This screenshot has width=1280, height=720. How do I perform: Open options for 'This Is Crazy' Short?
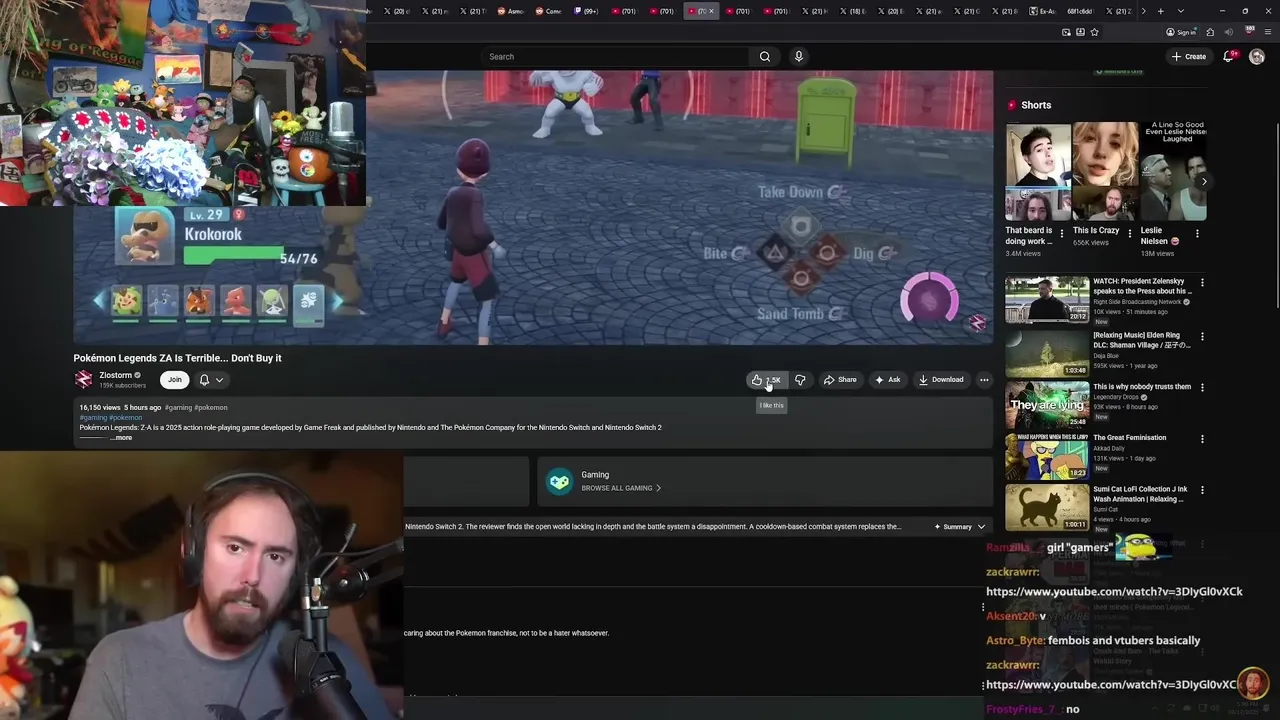click(1130, 233)
